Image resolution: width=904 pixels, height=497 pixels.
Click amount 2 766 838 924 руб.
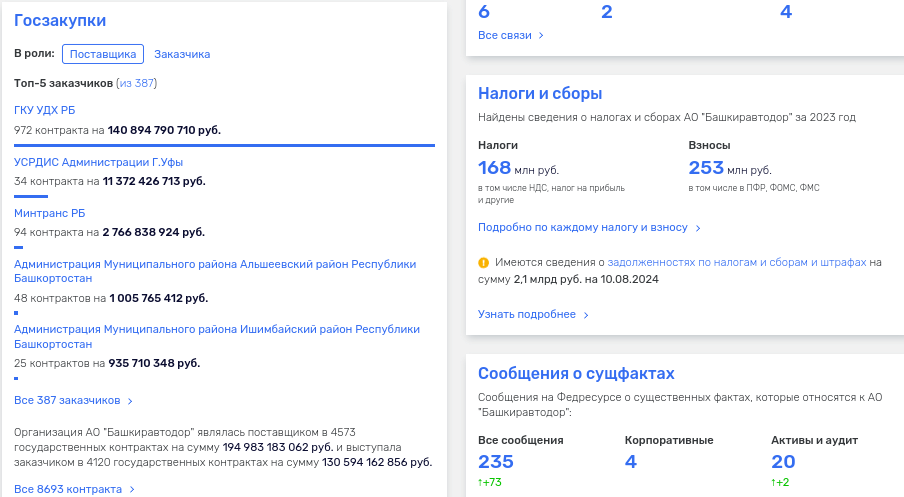click(x=153, y=232)
